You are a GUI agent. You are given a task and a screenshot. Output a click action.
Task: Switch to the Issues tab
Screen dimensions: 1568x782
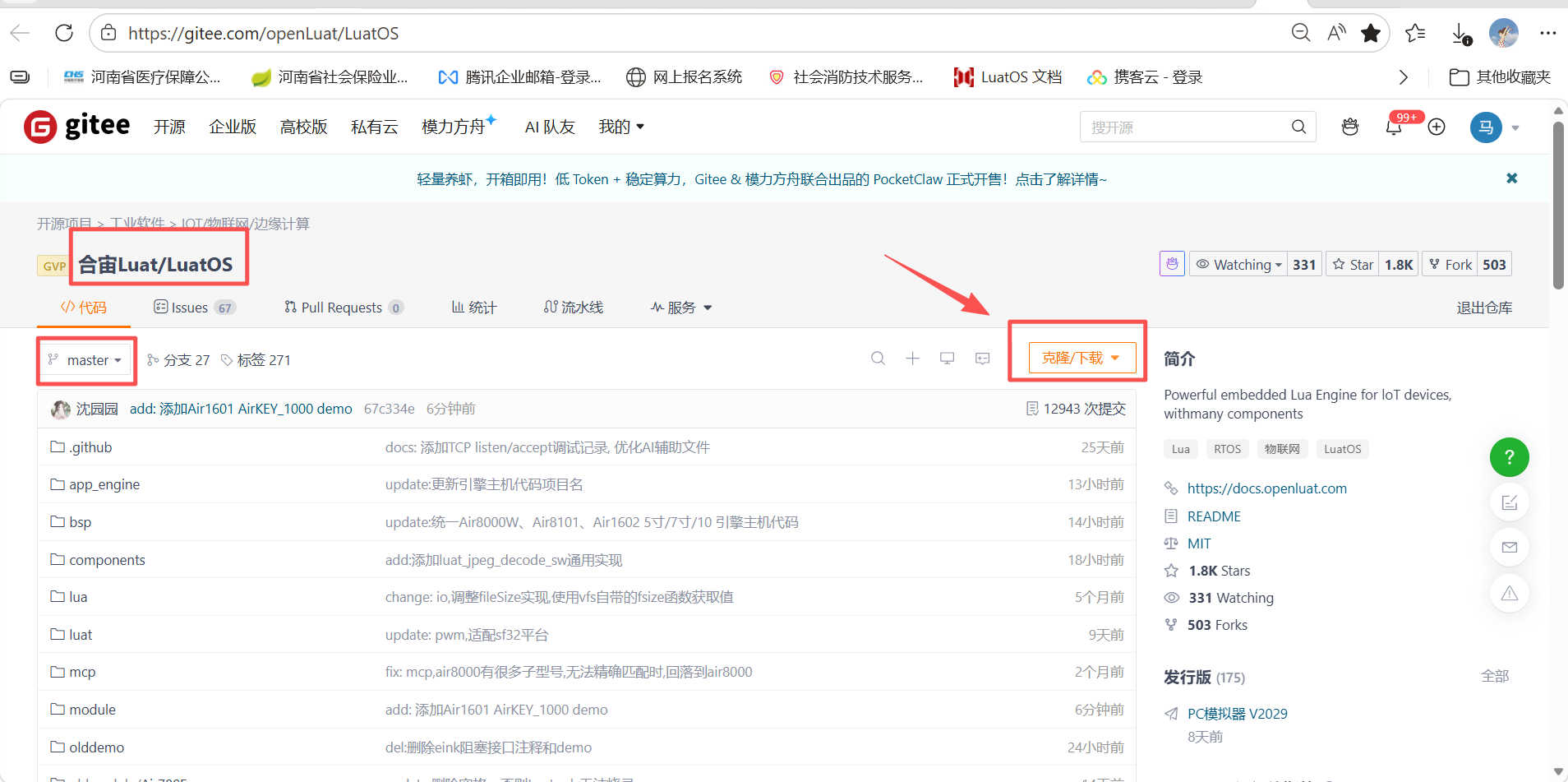(x=194, y=308)
